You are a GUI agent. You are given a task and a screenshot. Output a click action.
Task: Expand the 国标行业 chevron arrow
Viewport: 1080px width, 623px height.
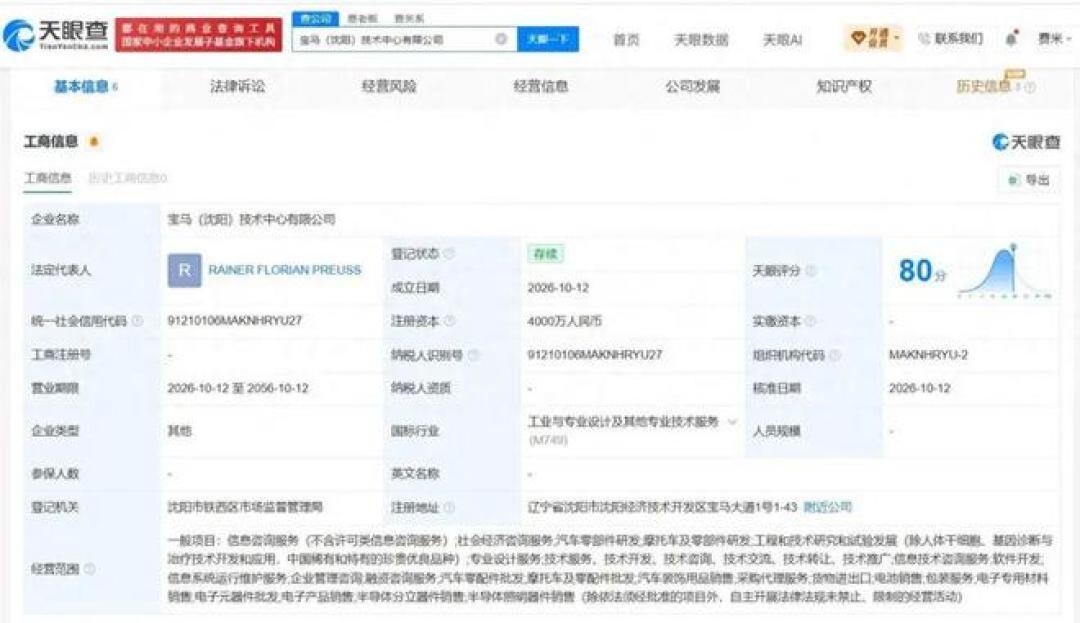(732, 422)
